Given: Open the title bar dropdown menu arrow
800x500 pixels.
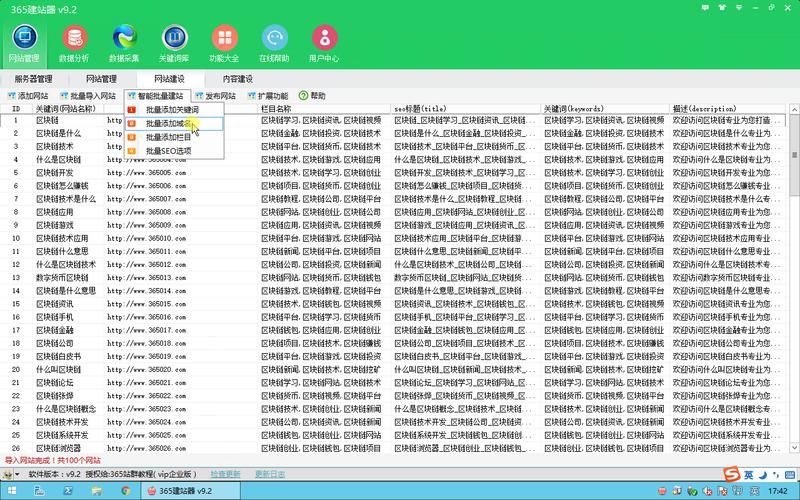Looking at the screenshot, I should click(x=739, y=8).
